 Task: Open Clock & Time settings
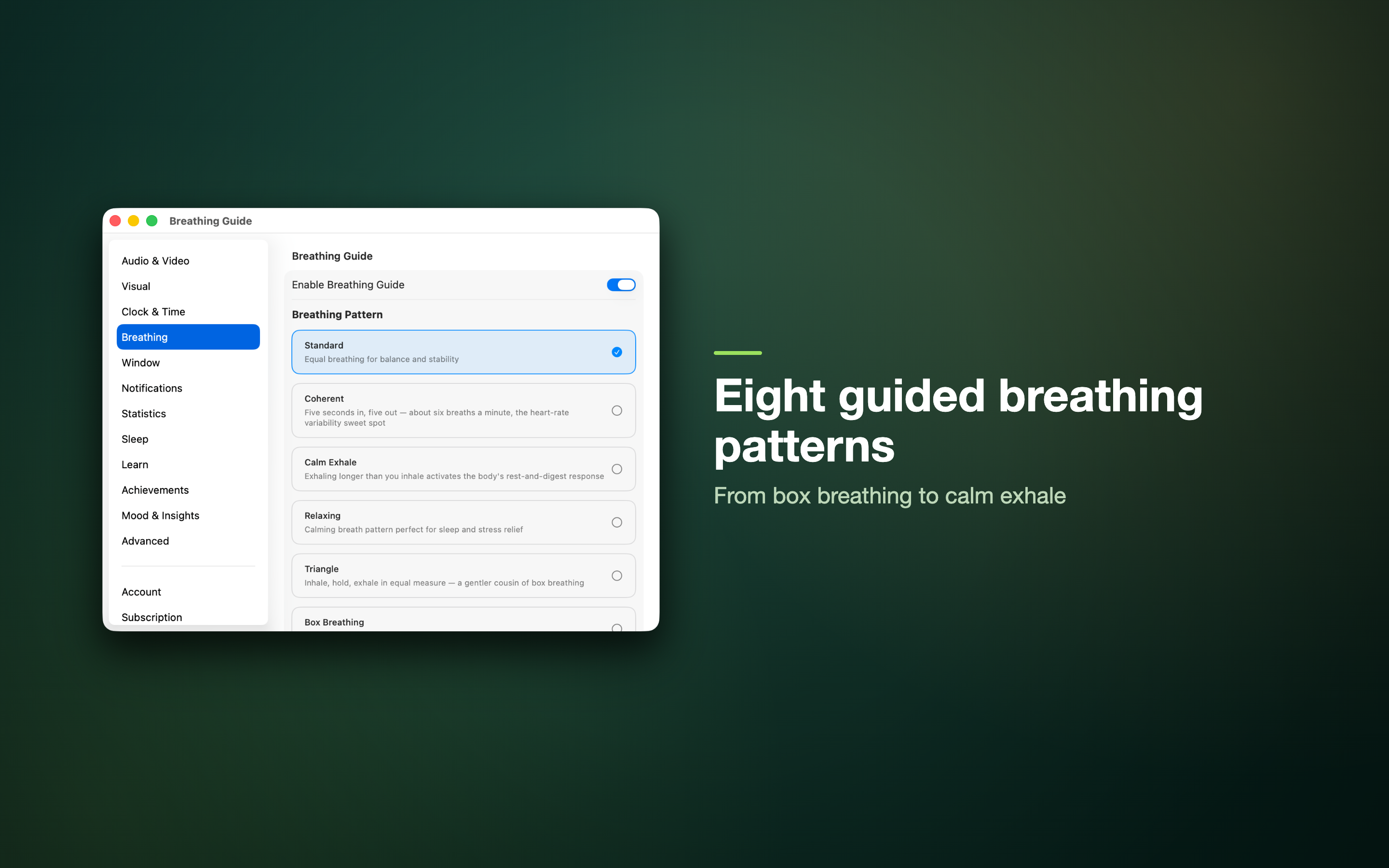point(188,312)
